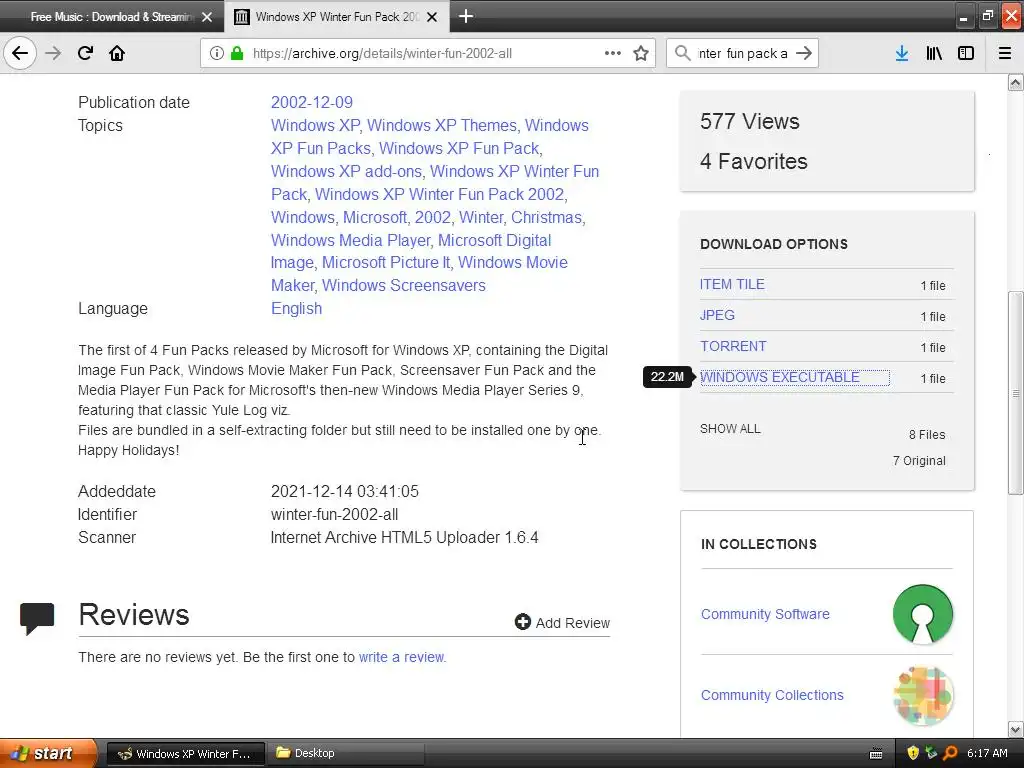Click the forward navigation arrow
This screenshot has width=1024, height=768.
click(x=53, y=53)
